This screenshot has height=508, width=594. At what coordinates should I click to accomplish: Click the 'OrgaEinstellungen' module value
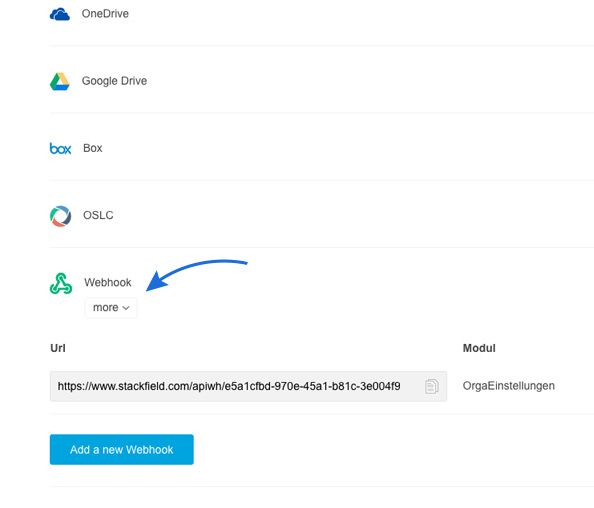tap(509, 386)
